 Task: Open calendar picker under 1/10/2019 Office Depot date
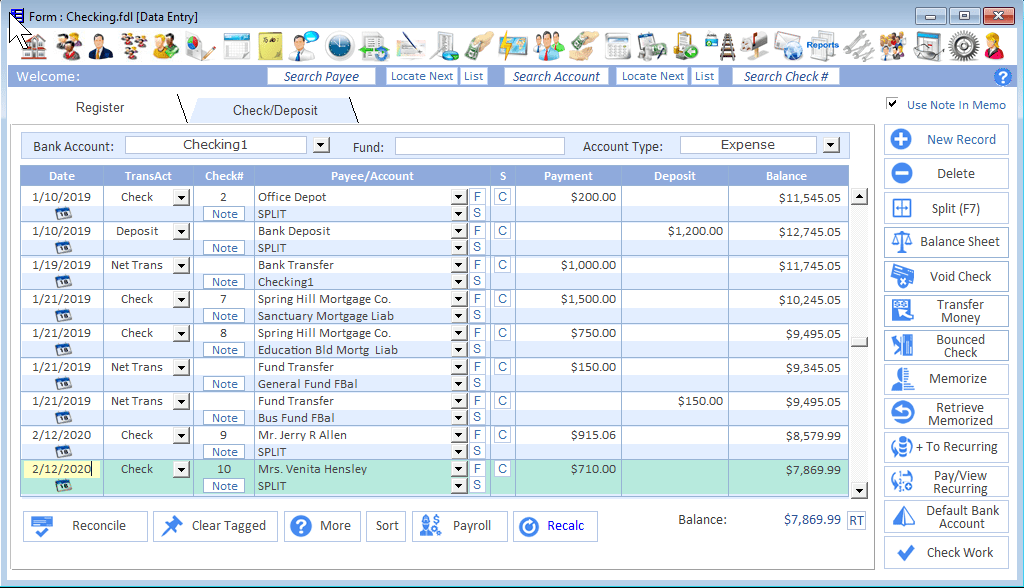[63, 214]
